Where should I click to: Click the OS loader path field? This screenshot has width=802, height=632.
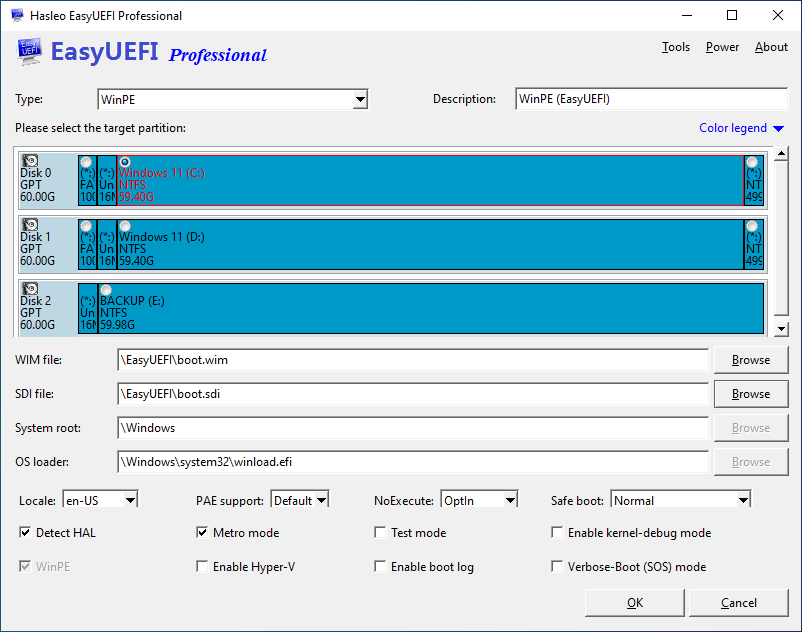(413, 462)
